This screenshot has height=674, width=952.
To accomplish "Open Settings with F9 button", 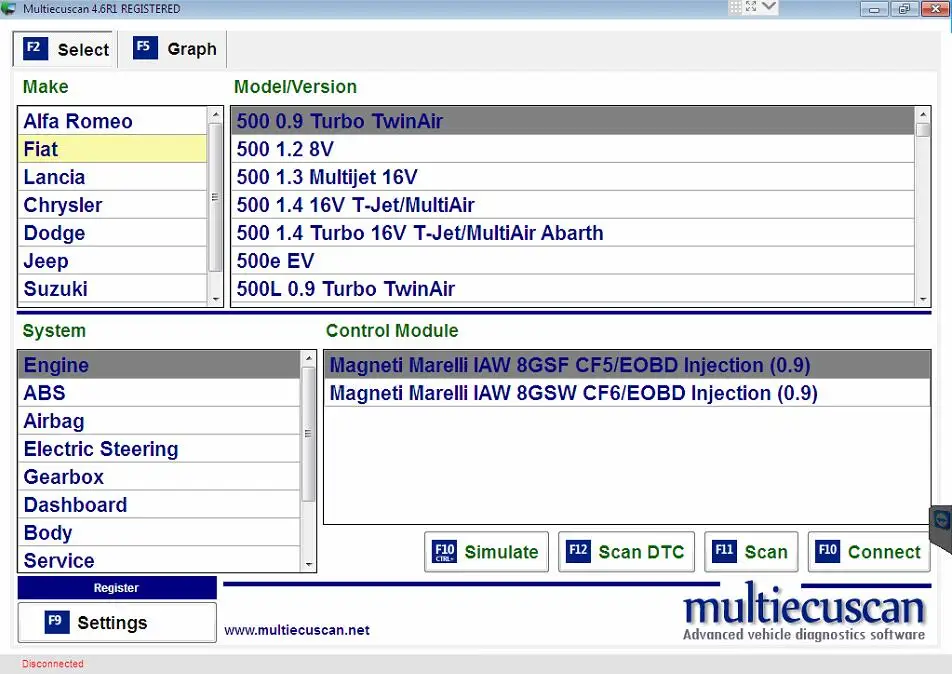I will click(117, 622).
